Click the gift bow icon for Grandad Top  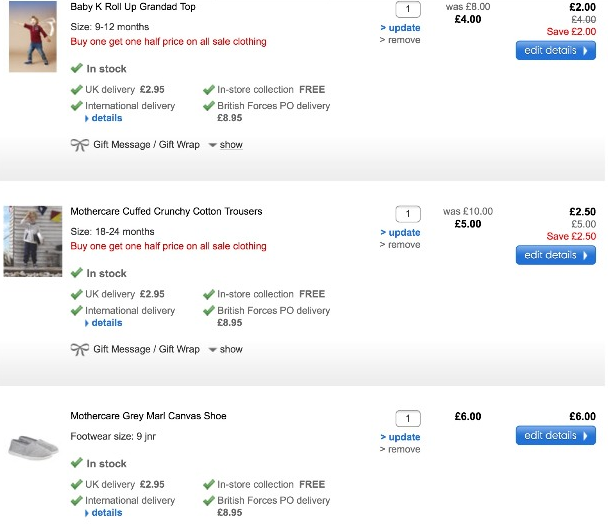[79, 145]
